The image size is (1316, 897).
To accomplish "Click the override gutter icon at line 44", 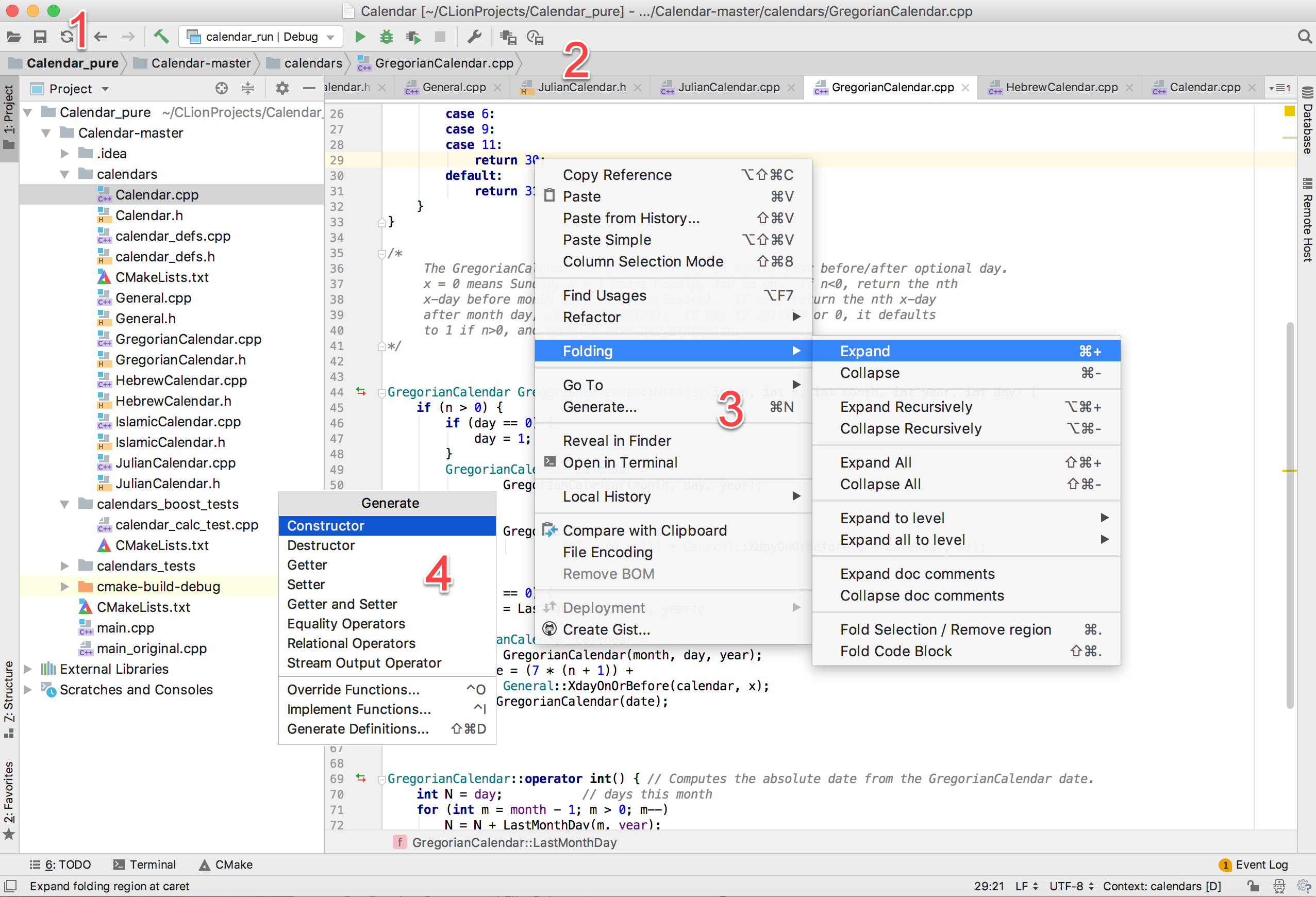I will click(x=361, y=391).
